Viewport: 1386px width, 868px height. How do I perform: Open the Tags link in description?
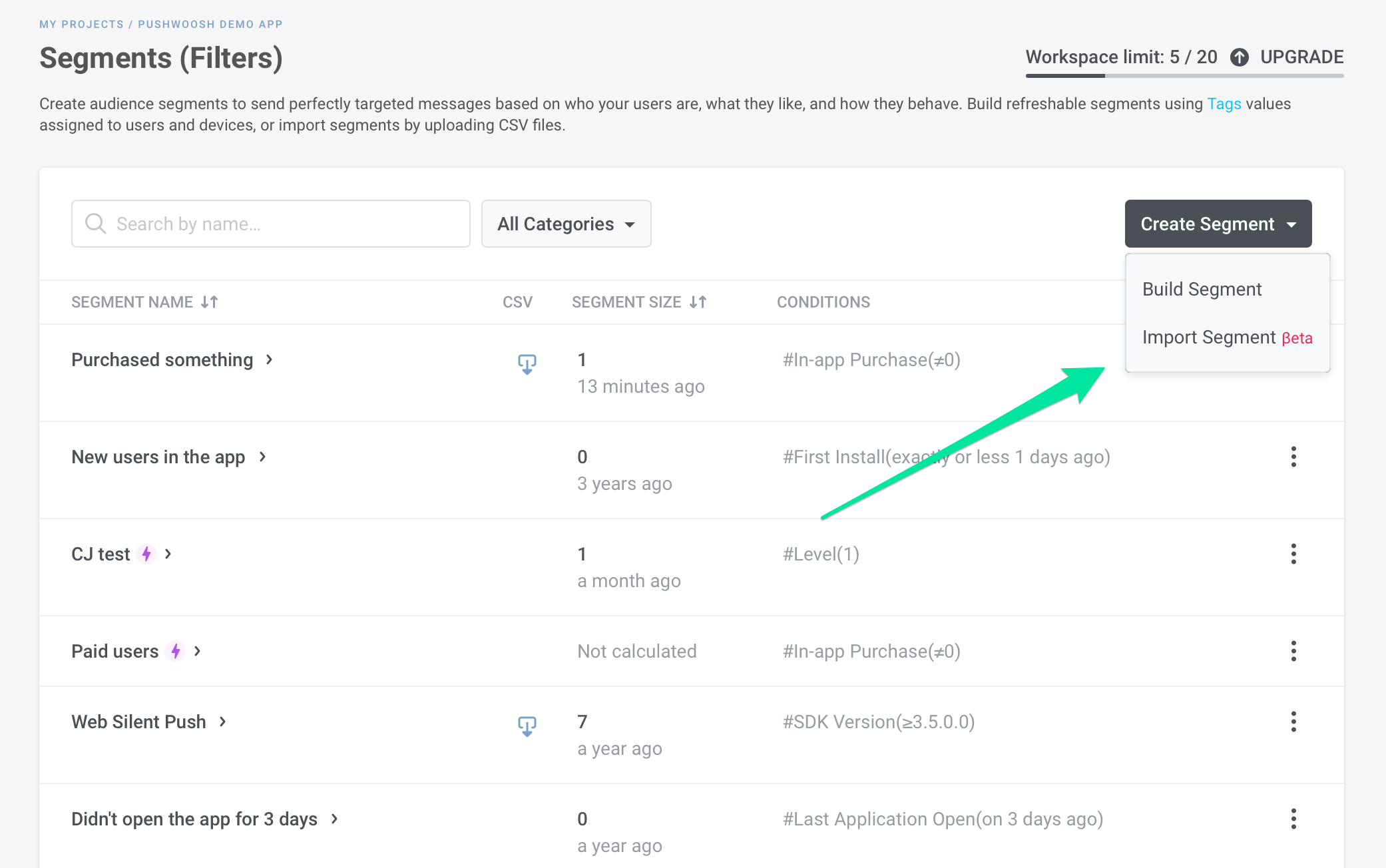1224,104
